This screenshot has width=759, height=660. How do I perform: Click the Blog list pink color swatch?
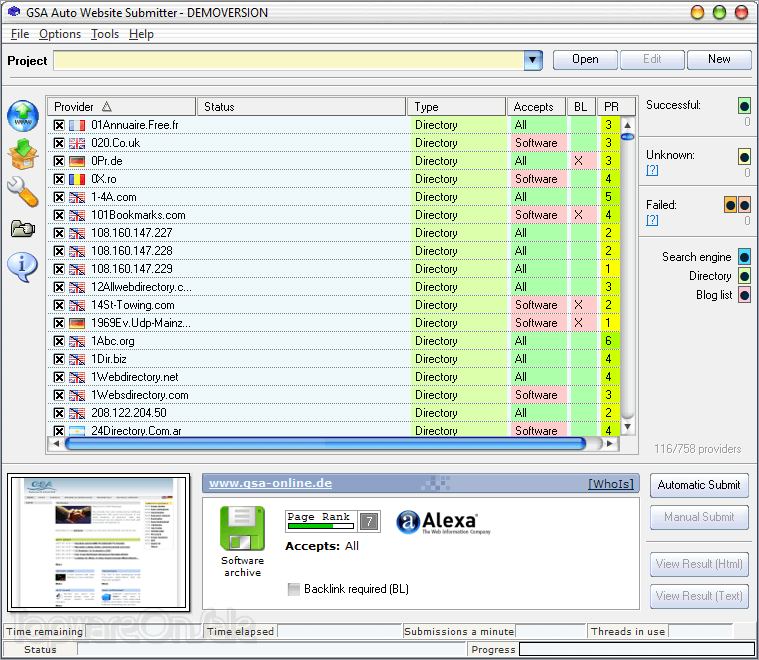click(x=744, y=295)
